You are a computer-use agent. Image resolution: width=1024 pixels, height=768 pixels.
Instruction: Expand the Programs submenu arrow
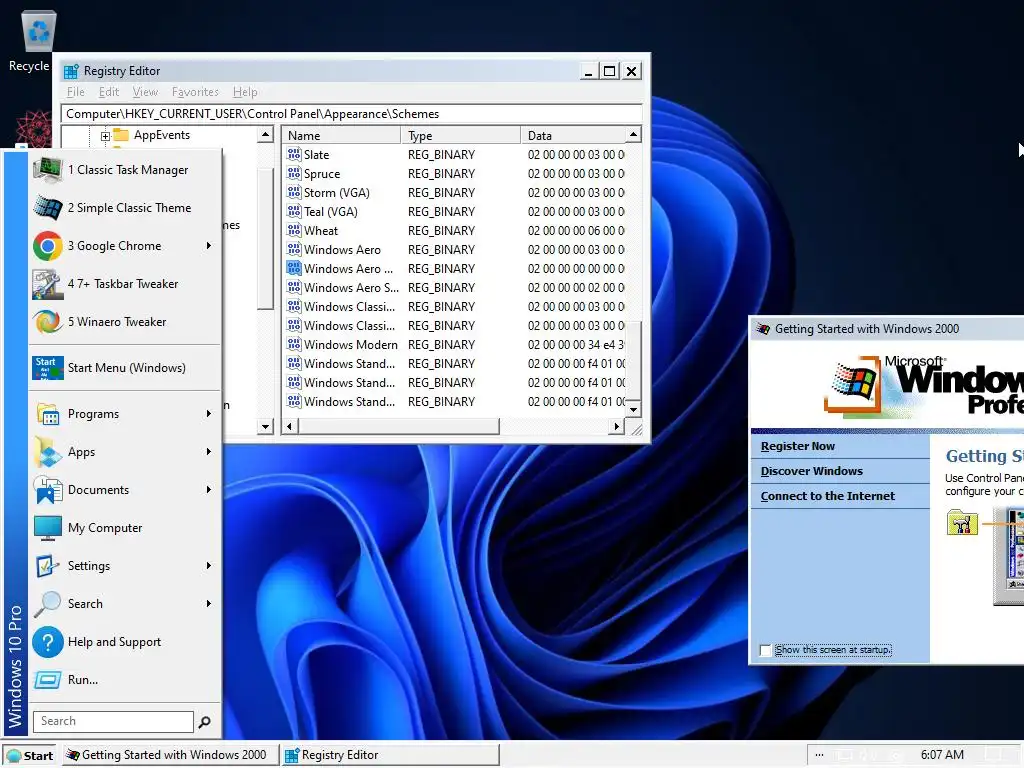click(209, 414)
